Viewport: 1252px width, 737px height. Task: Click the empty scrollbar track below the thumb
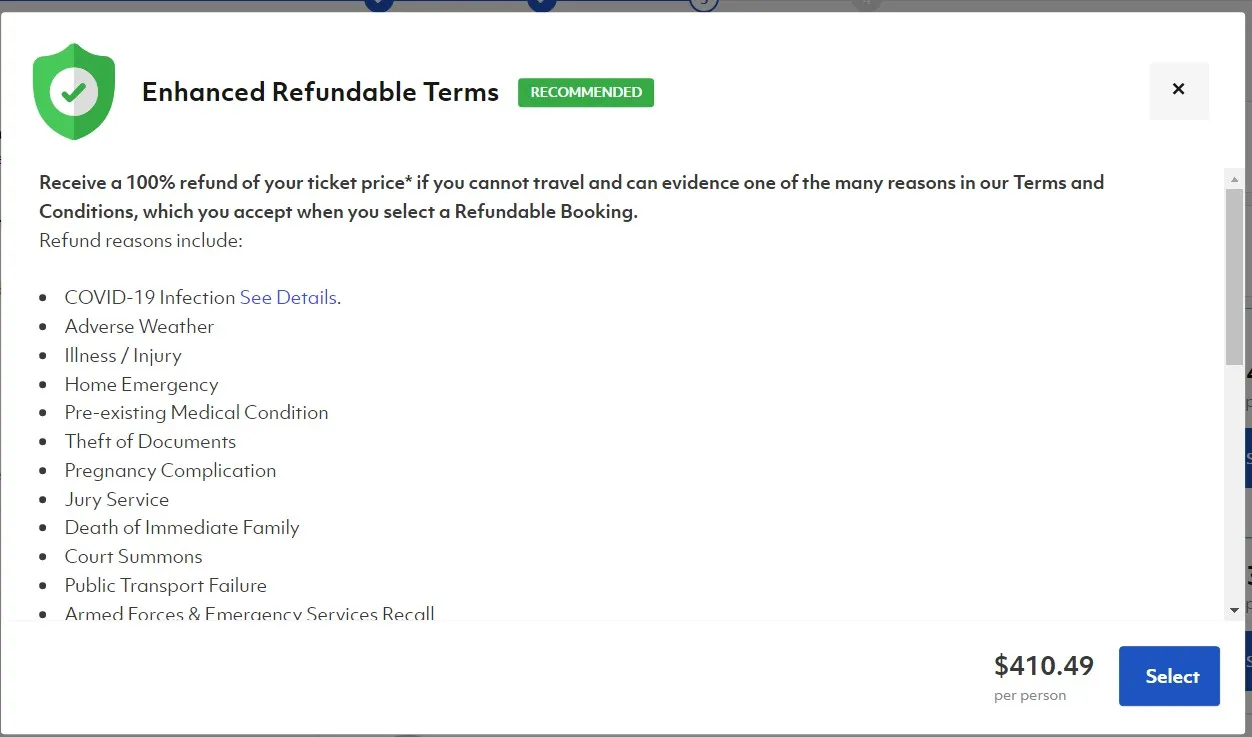coord(1235,482)
